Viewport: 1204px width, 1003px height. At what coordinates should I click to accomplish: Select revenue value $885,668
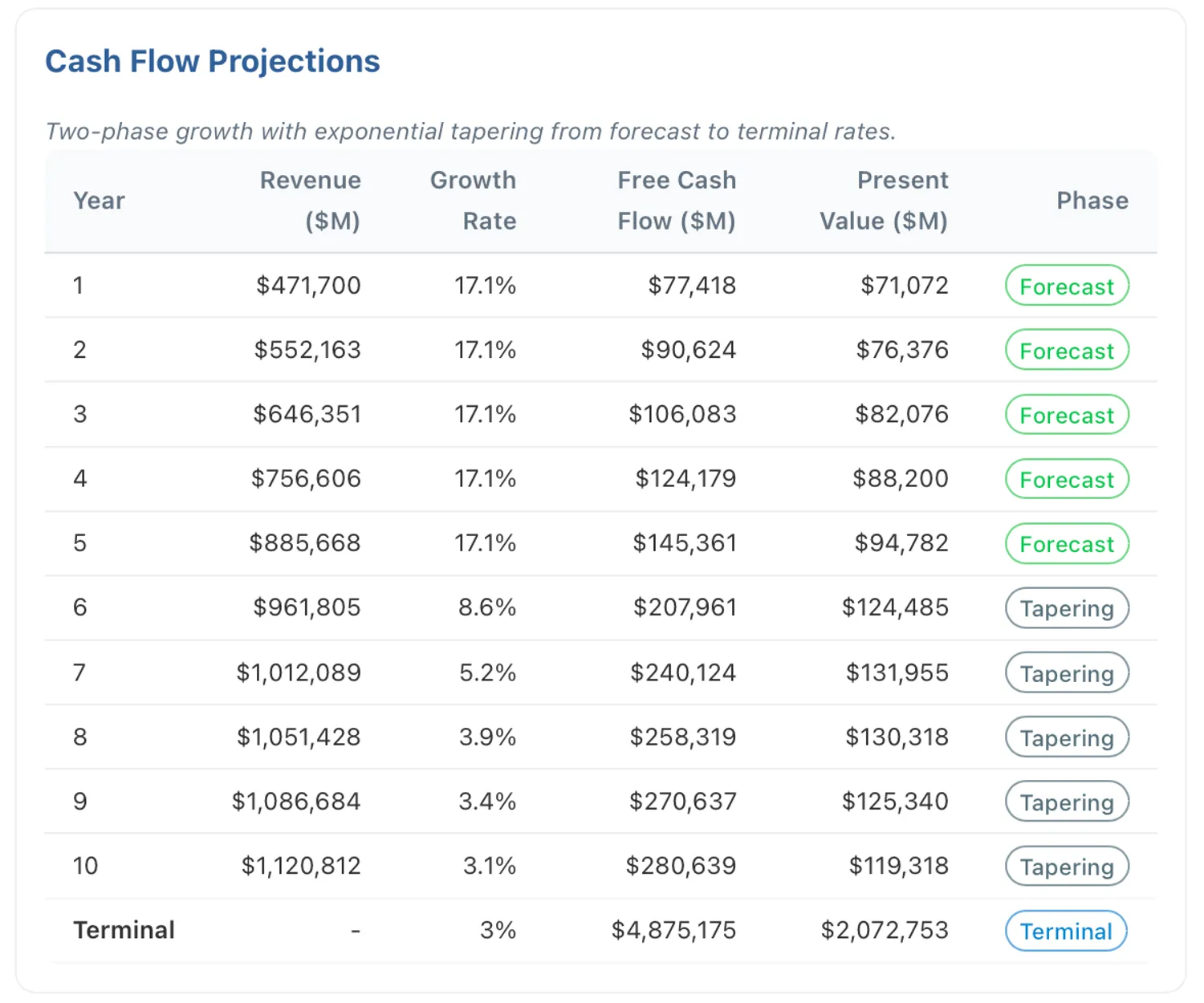(305, 543)
